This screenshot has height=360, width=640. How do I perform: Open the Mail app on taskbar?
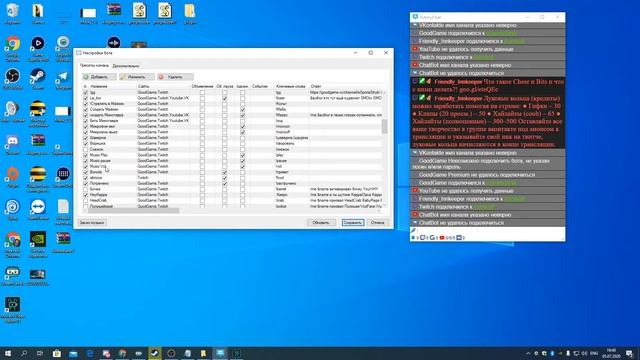pyautogui.click(x=73, y=353)
